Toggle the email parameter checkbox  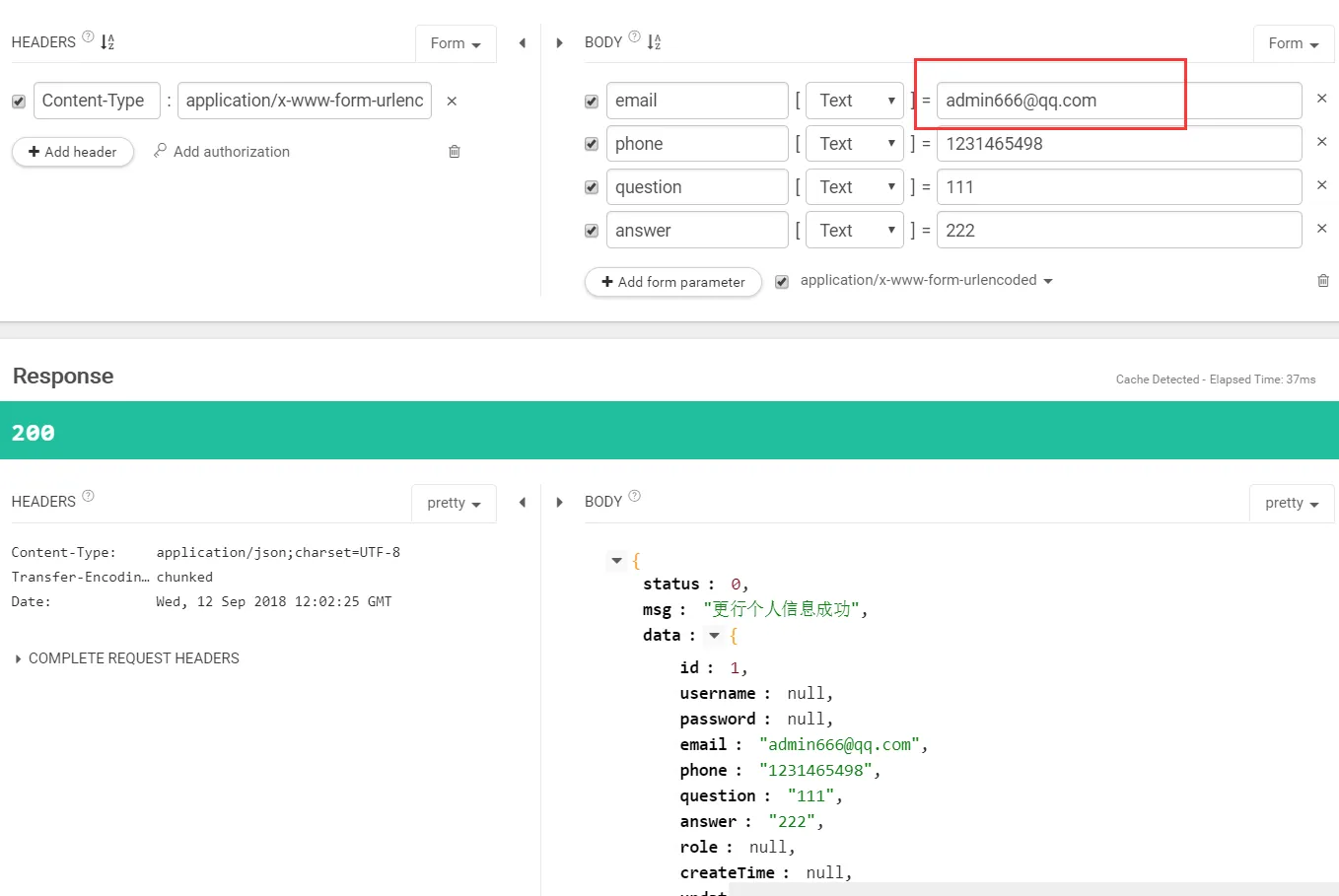pyautogui.click(x=592, y=102)
